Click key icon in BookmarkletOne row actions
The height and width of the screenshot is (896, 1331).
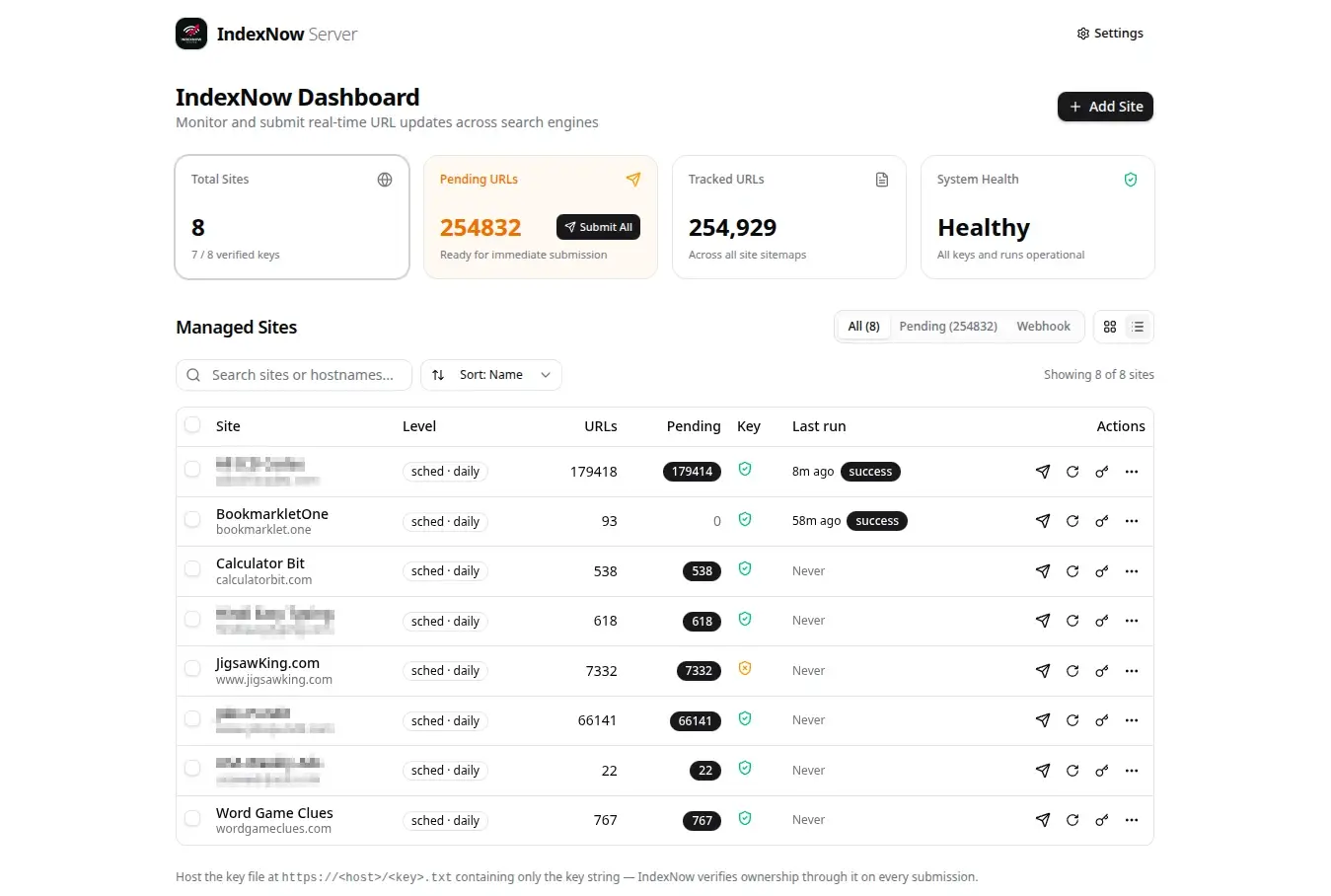(1102, 521)
